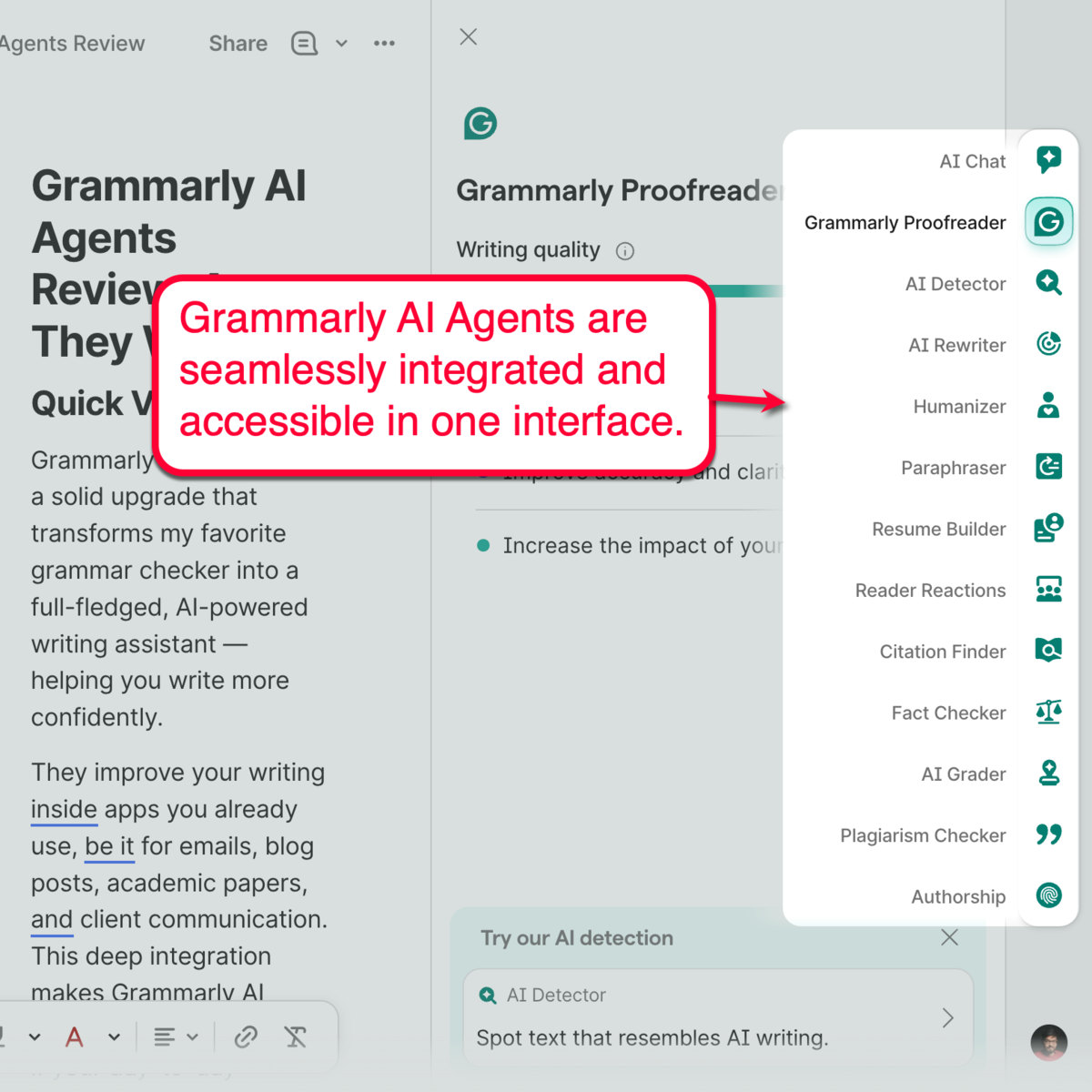1092x1092 pixels.
Task: Clear formatting with the crossed T icon
Action: point(295,1036)
